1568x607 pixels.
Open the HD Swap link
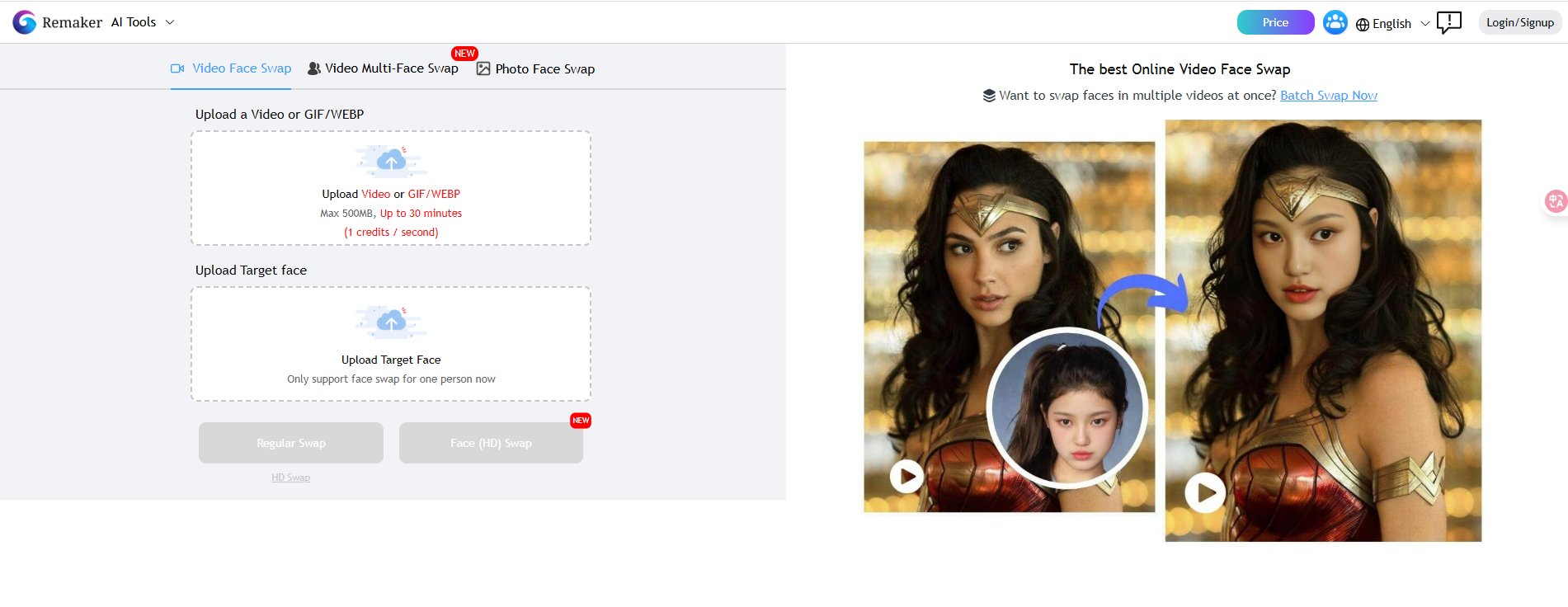coord(291,478)
